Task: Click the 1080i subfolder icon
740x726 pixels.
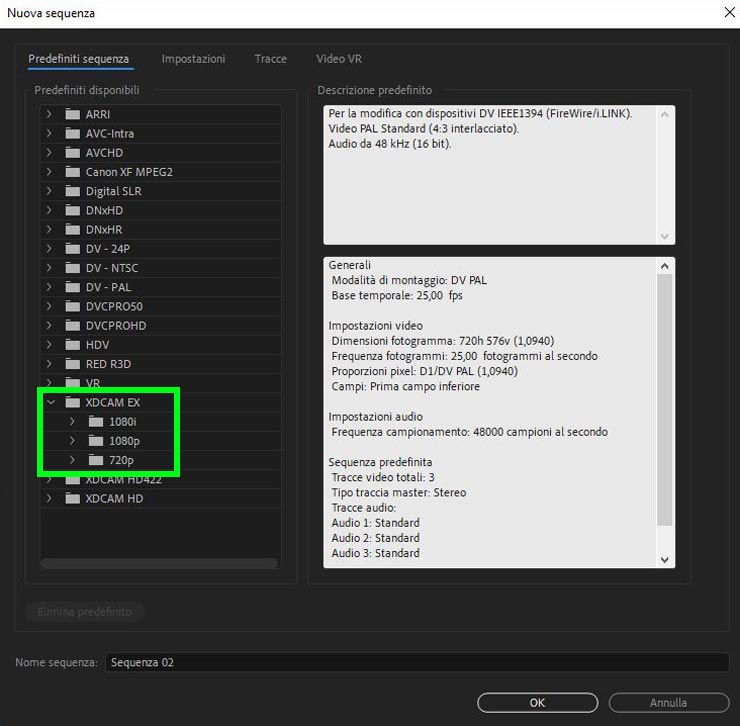Action: pyautogui.click(x=96, y=422)
